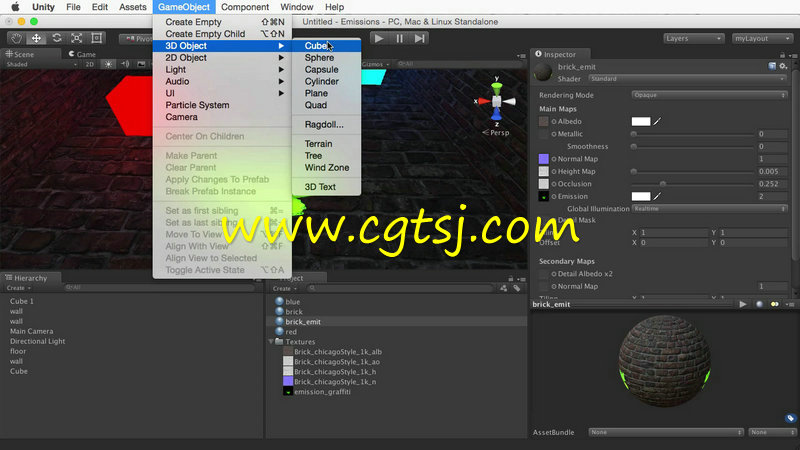Screen dimensions: 800x450
Task: Click search by label icon in Project panel
Action: coord(516,288)
